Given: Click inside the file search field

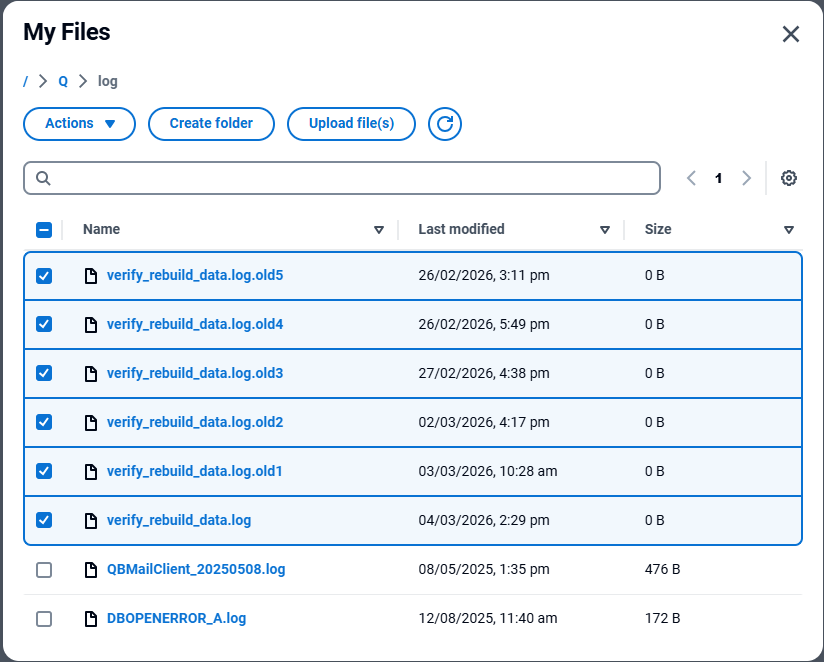Looking at the screenshot, I should click(350, 178).
